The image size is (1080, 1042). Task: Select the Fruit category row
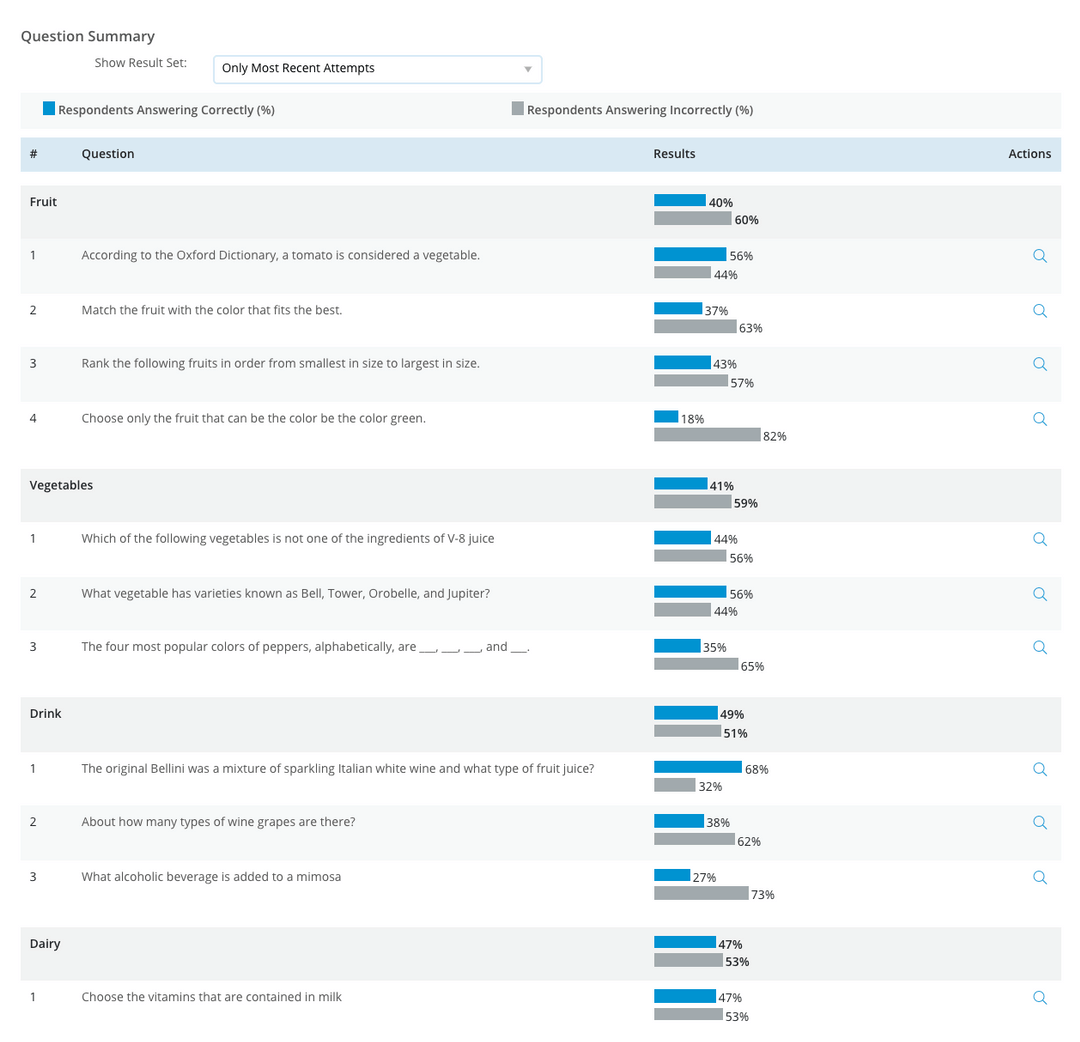point(541,211)
